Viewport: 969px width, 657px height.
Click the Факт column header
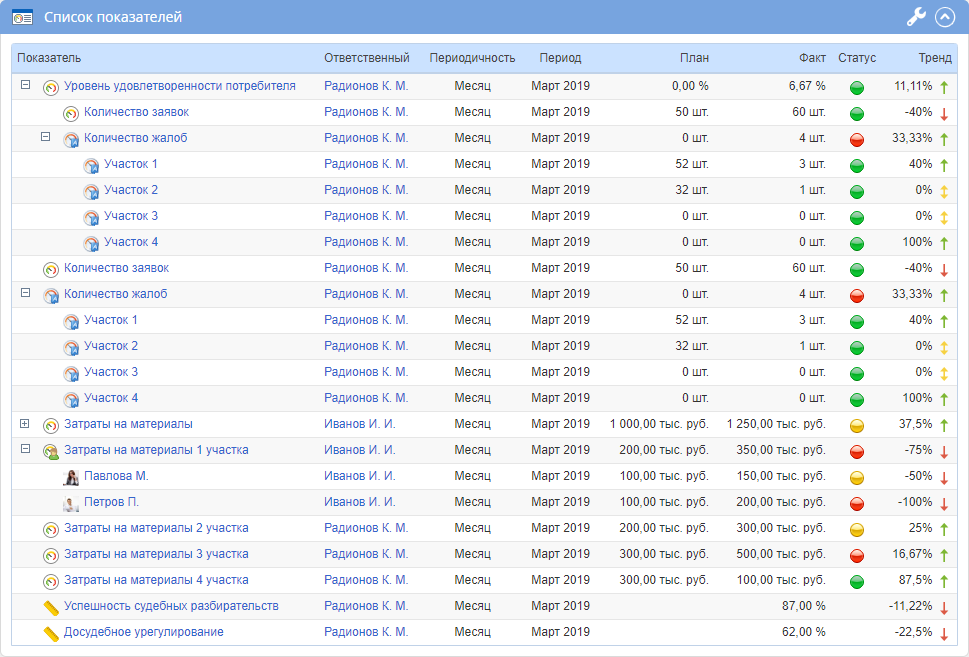[812, 58]
